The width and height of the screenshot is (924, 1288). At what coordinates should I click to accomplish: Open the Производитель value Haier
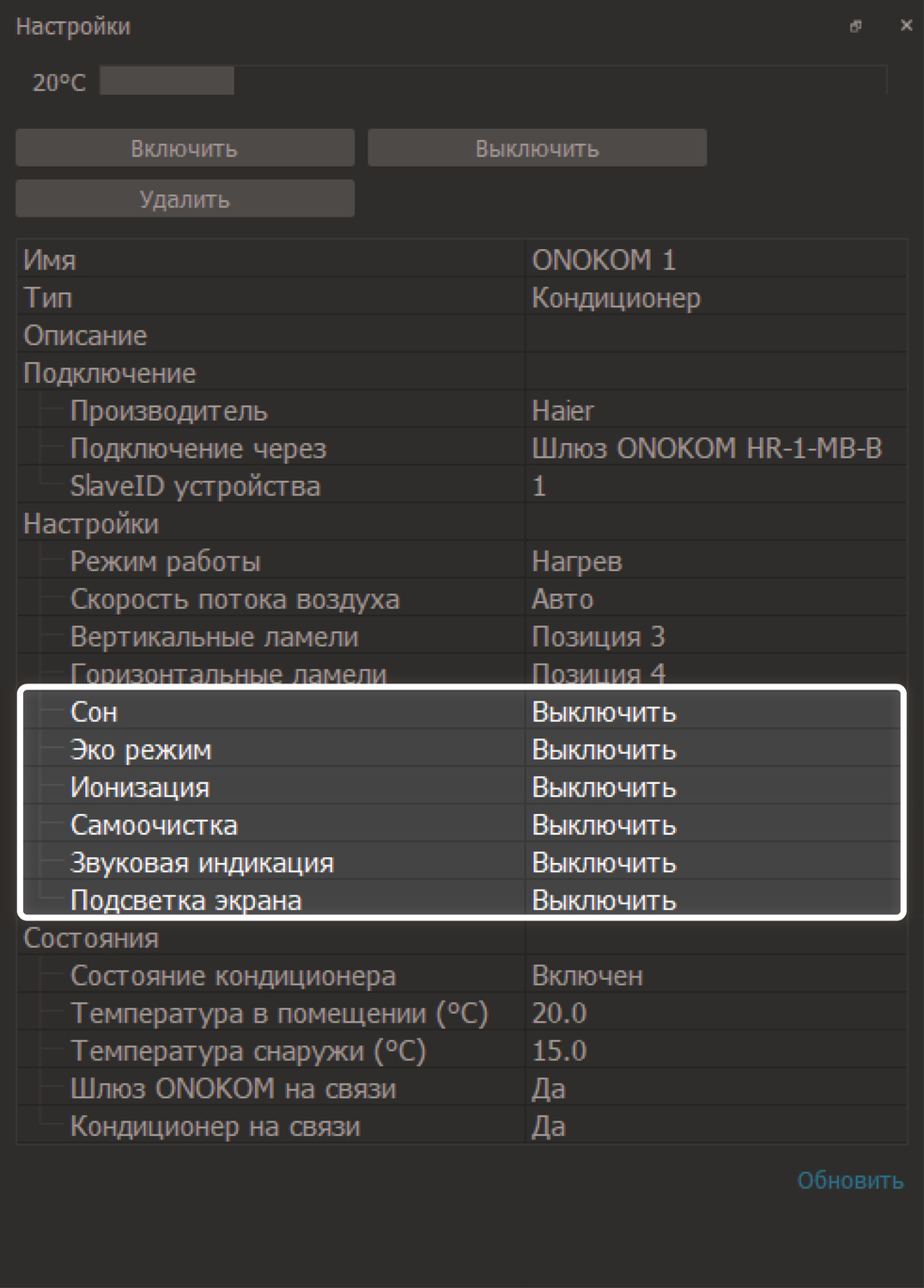click(714, 410)
